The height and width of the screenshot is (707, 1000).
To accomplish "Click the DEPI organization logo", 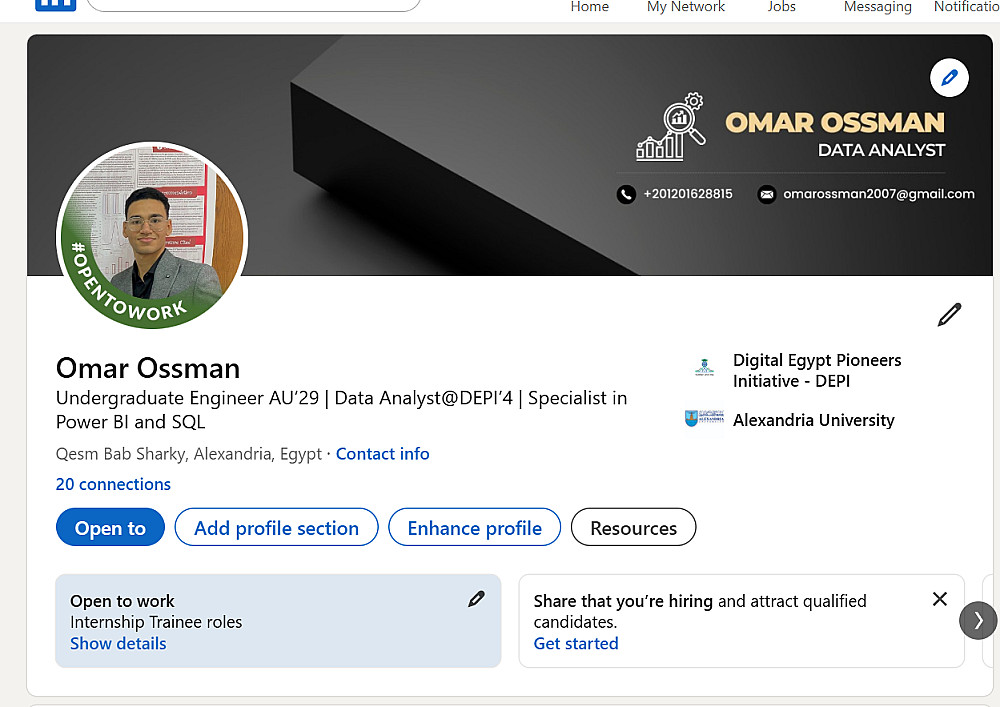I will pyautogui.click(x=704, y=368).
